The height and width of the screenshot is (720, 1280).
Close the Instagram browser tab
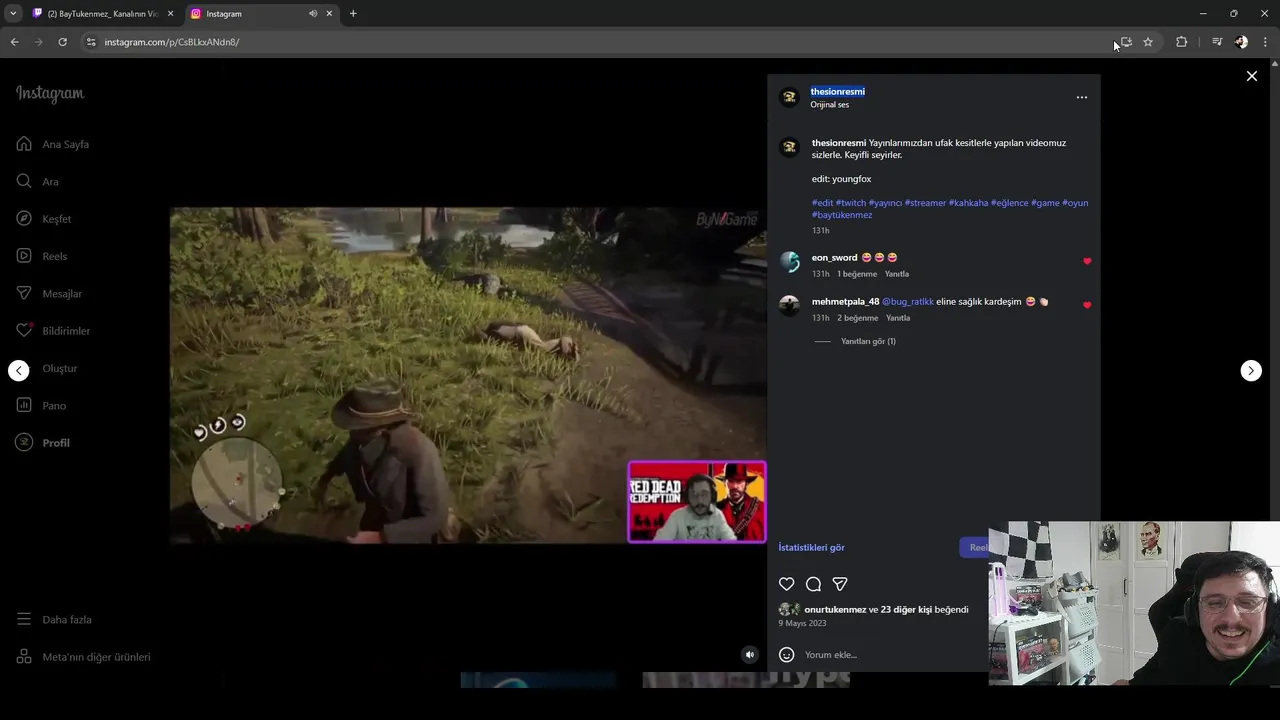329,14
